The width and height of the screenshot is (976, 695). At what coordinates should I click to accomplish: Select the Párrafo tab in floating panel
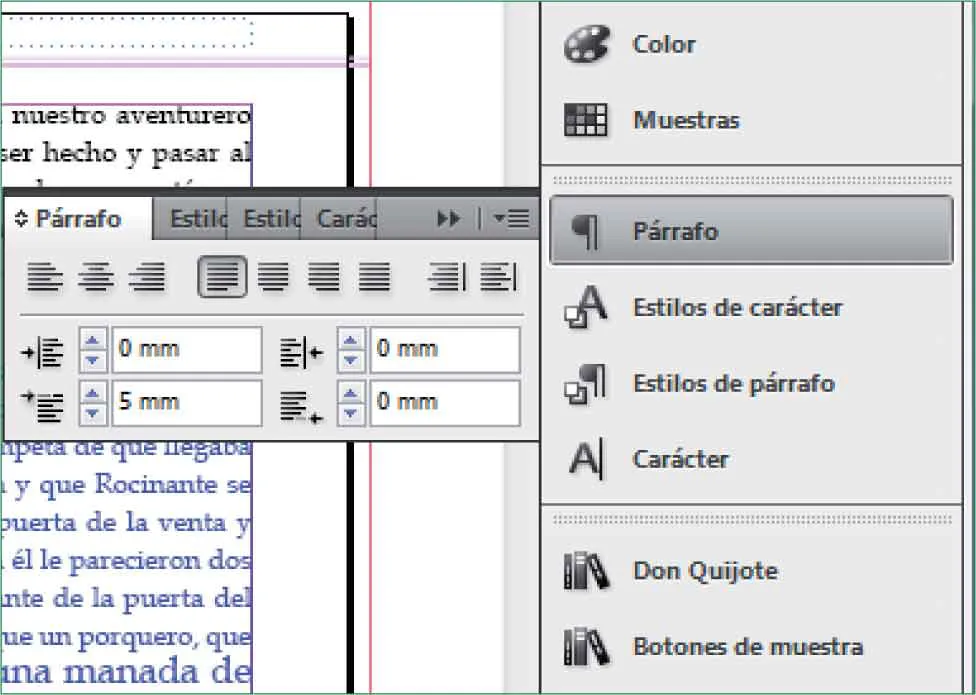pos(78,218)
